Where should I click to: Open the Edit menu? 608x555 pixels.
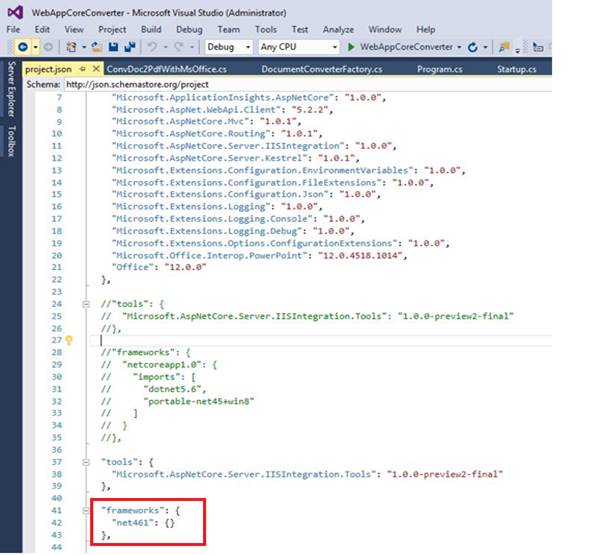[42, 29]
